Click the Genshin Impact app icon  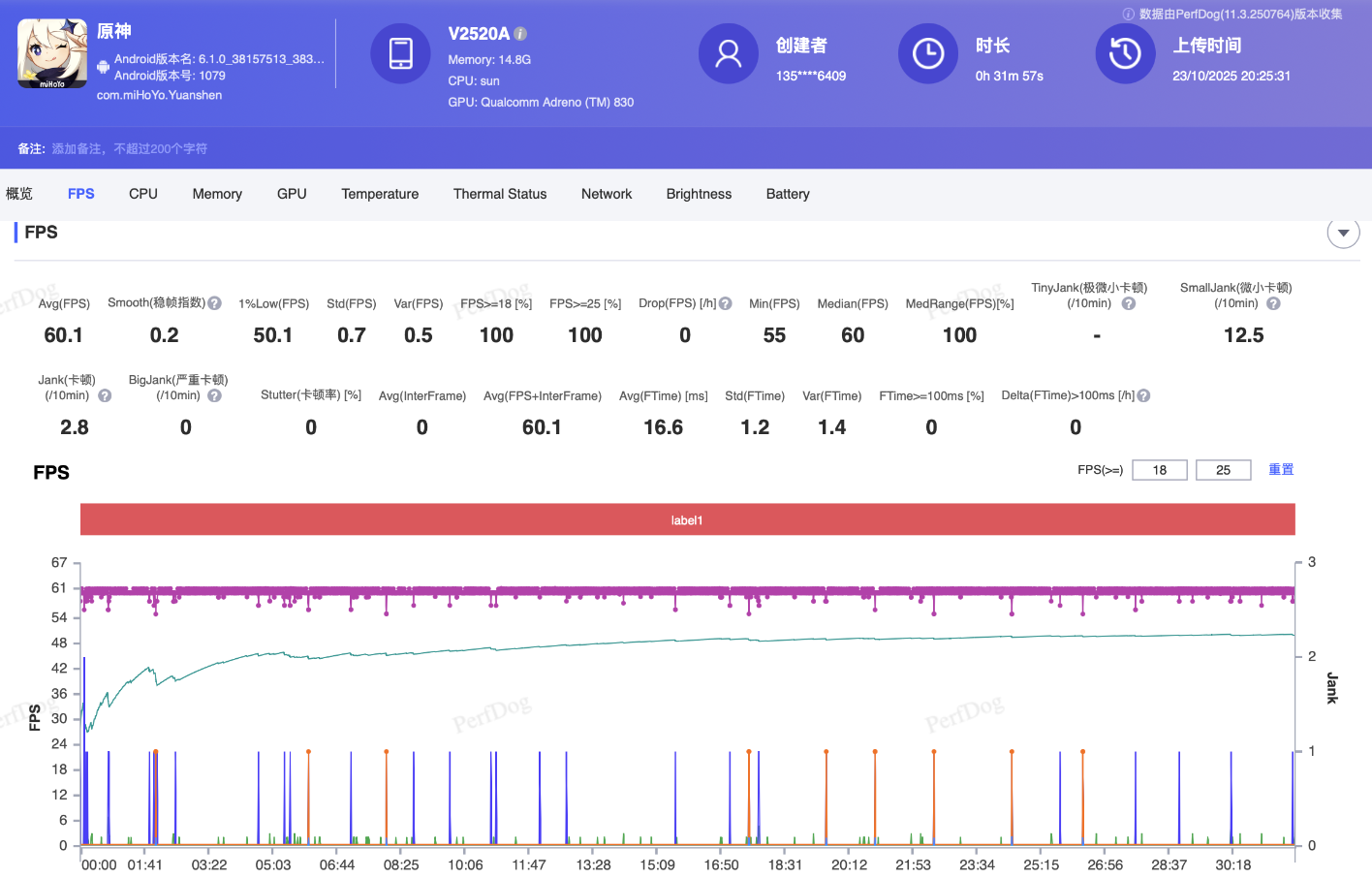pyautogui.click(x=52, y=54)
